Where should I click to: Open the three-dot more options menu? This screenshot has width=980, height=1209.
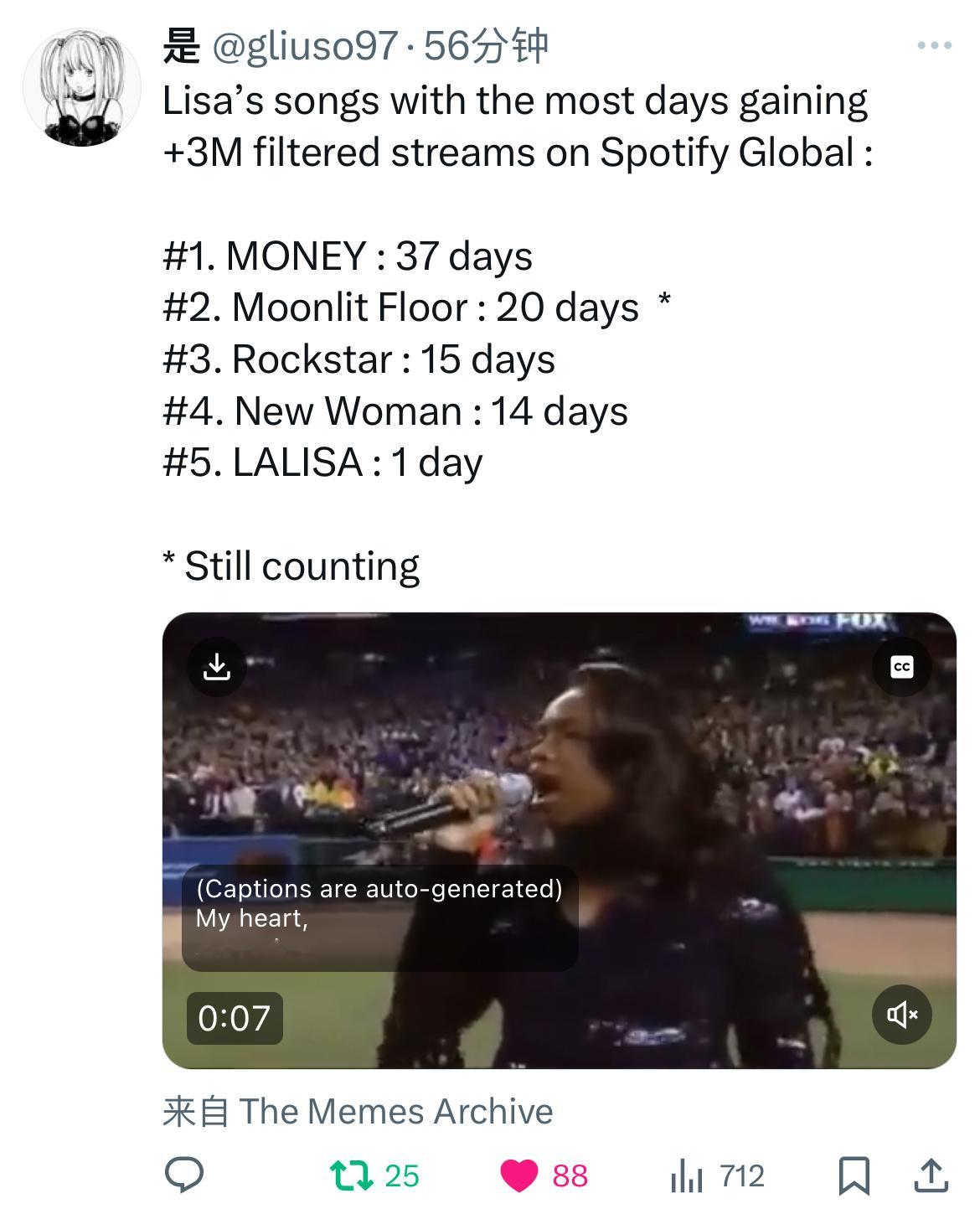click(934, 45)
